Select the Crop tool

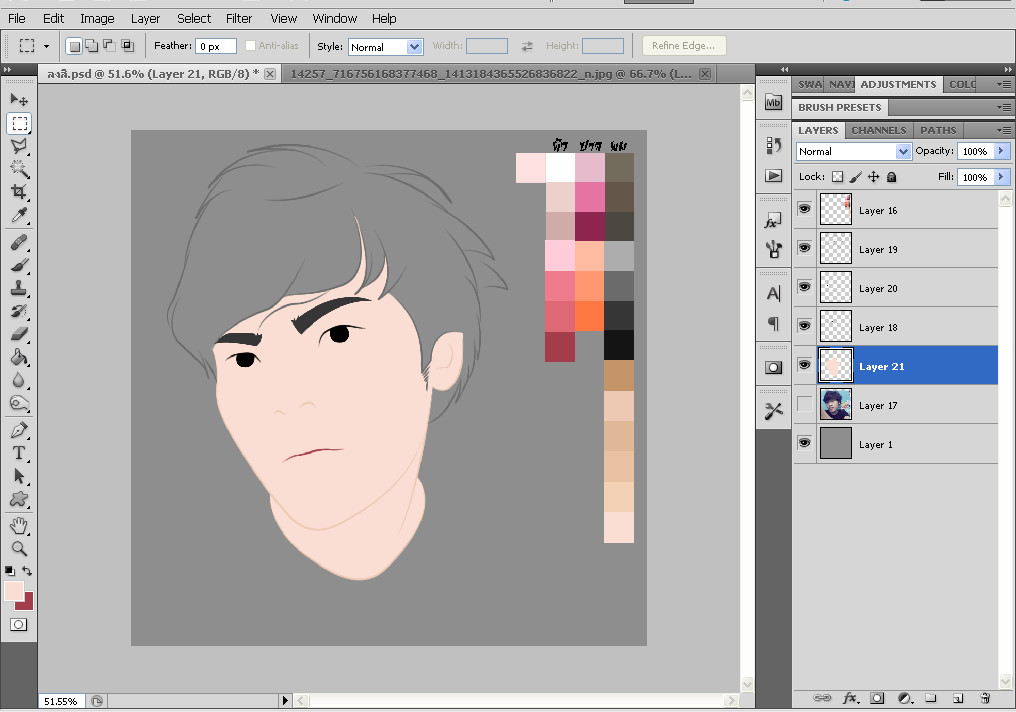click(19, 192)
